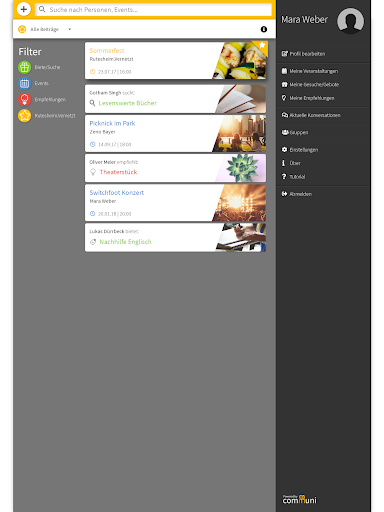
Task: Click the Switchfoot Konzert concert thumbnail
Action: pyautogui.click(x=240, y=203)
